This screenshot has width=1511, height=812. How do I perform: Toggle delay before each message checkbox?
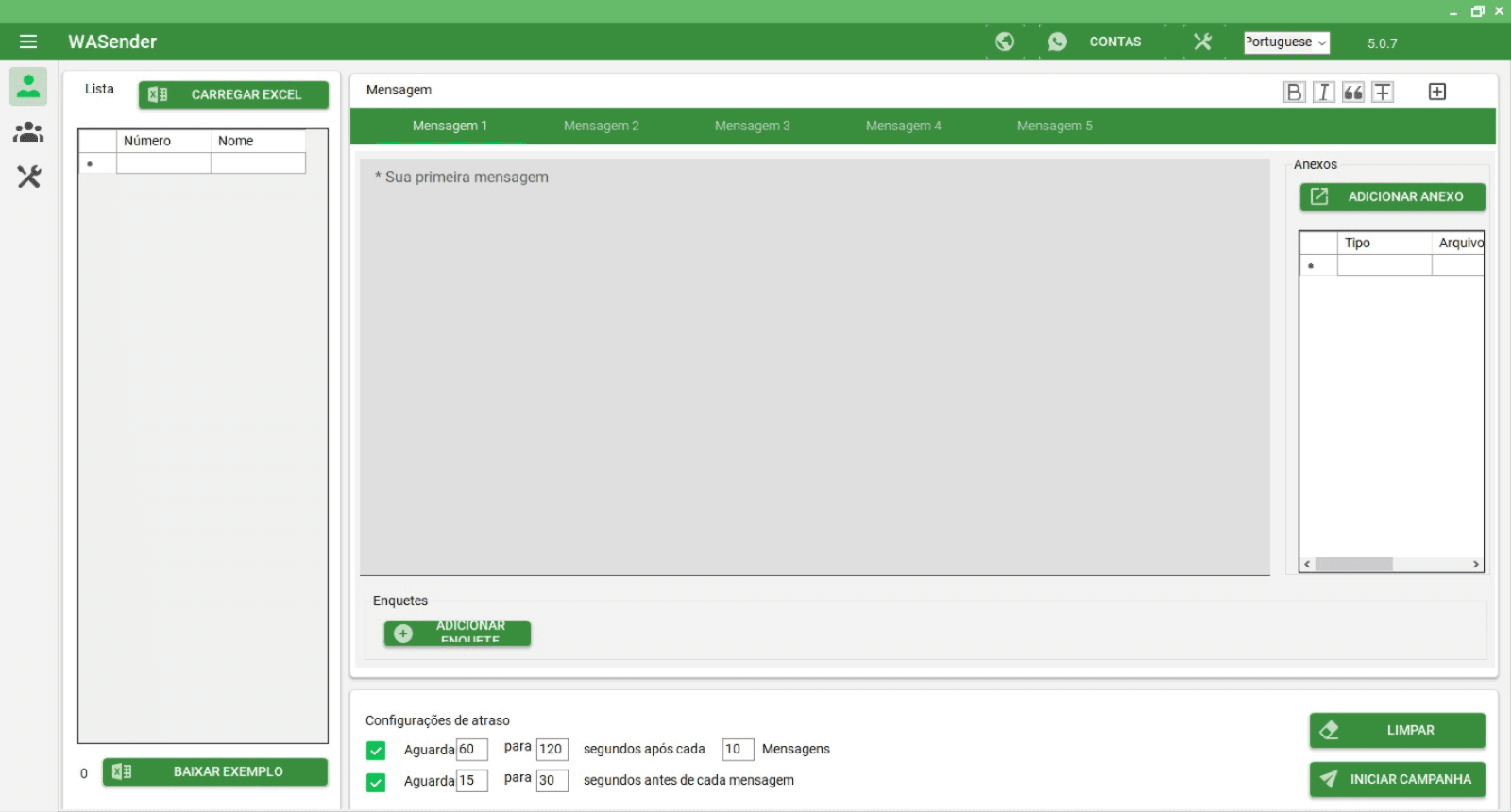click(376, 782)
